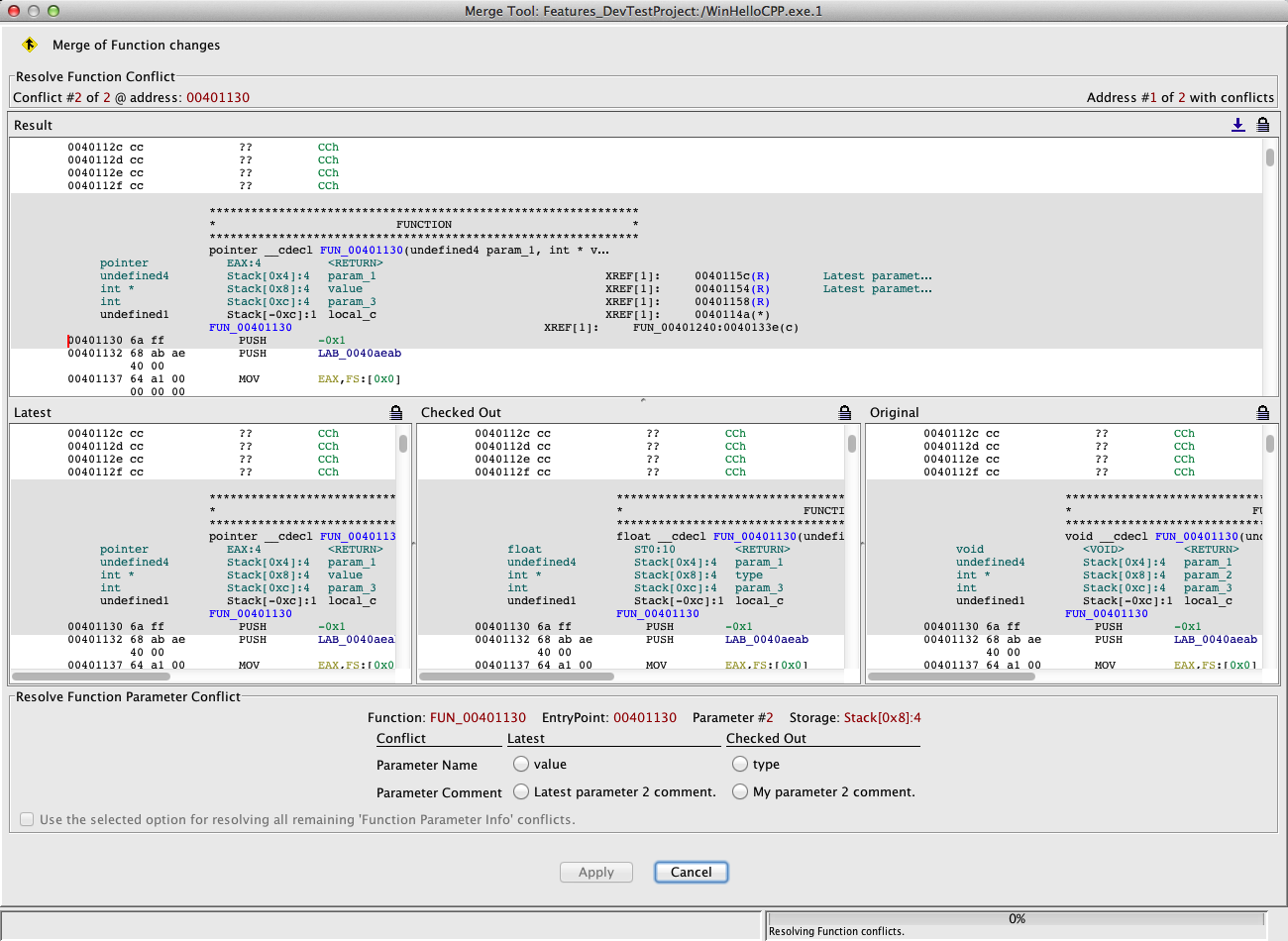Click the Merge of Function changes icon
The width and height of the screenshot is (1288, 941).
29,45
